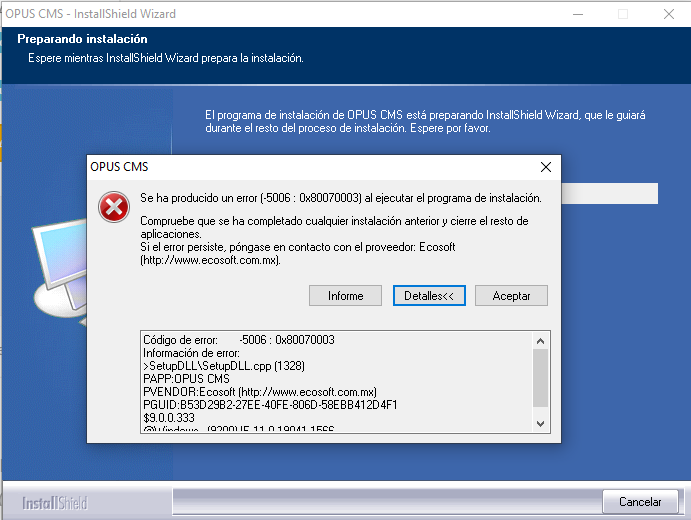
Task: Open the error report with Informe
Action: pos(345,296)
